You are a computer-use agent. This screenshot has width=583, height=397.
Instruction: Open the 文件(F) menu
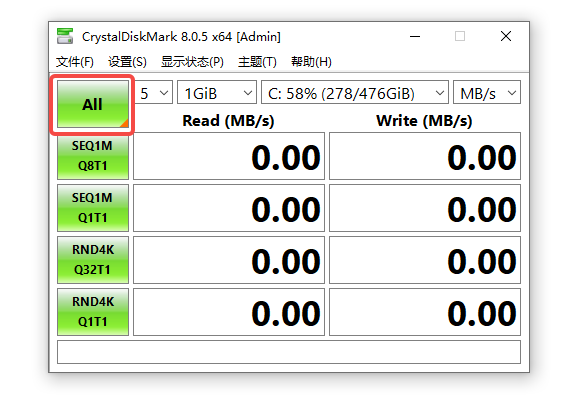coord(75,62)
